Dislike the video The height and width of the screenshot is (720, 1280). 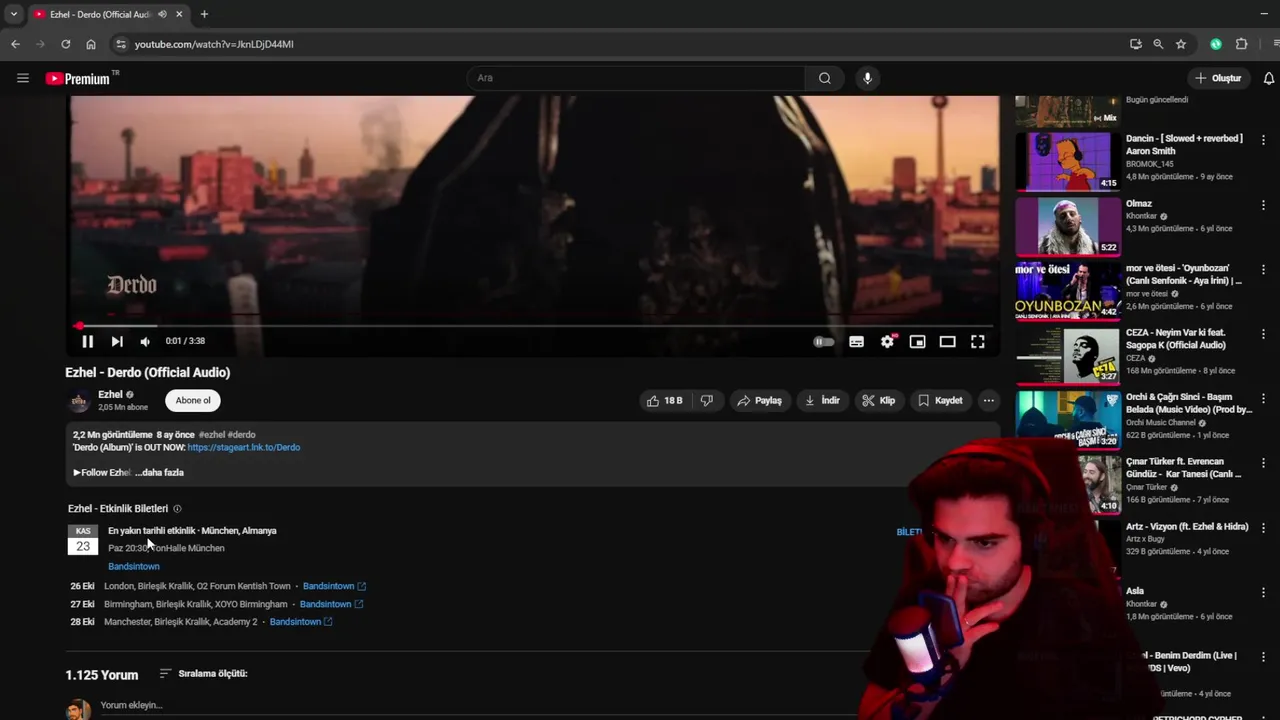pyautogui.click(x=707, y=400)
